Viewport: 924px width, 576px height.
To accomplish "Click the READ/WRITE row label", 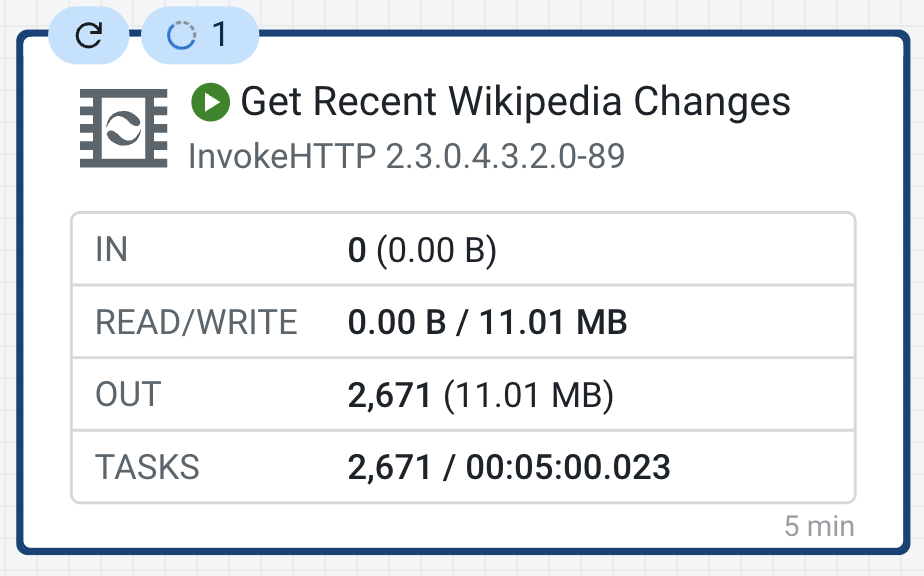I will [x=196, y=322].
